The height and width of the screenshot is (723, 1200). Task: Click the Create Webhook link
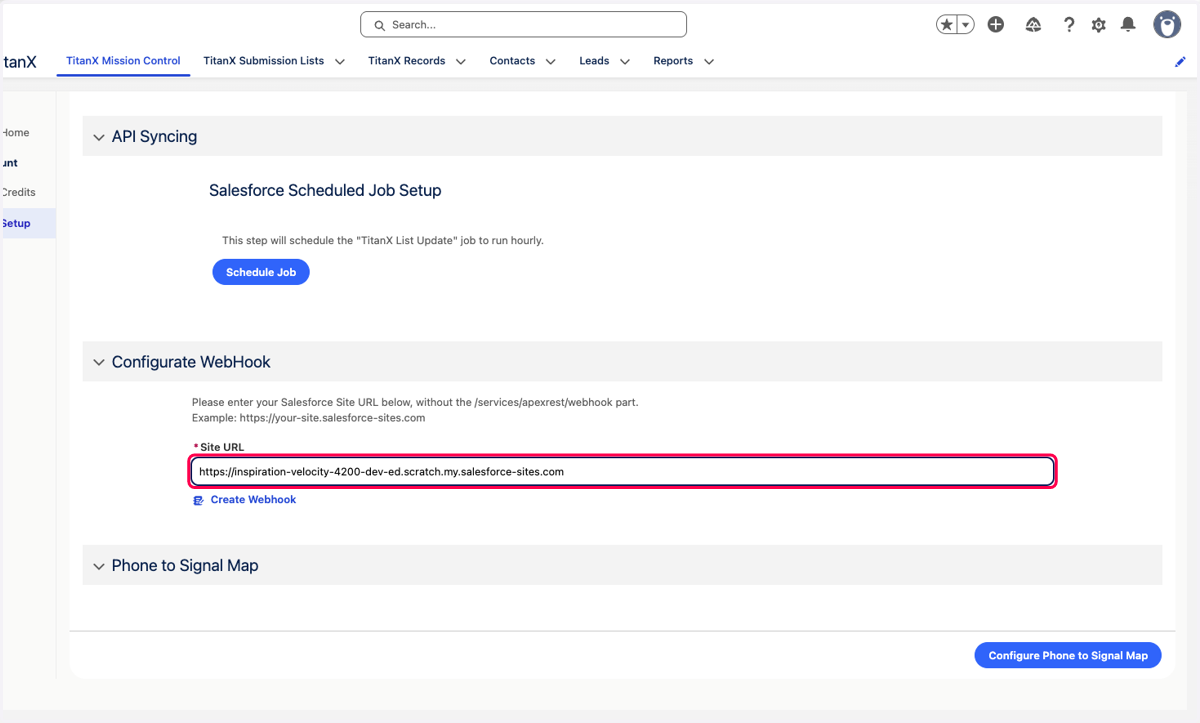tap(253, 500)
